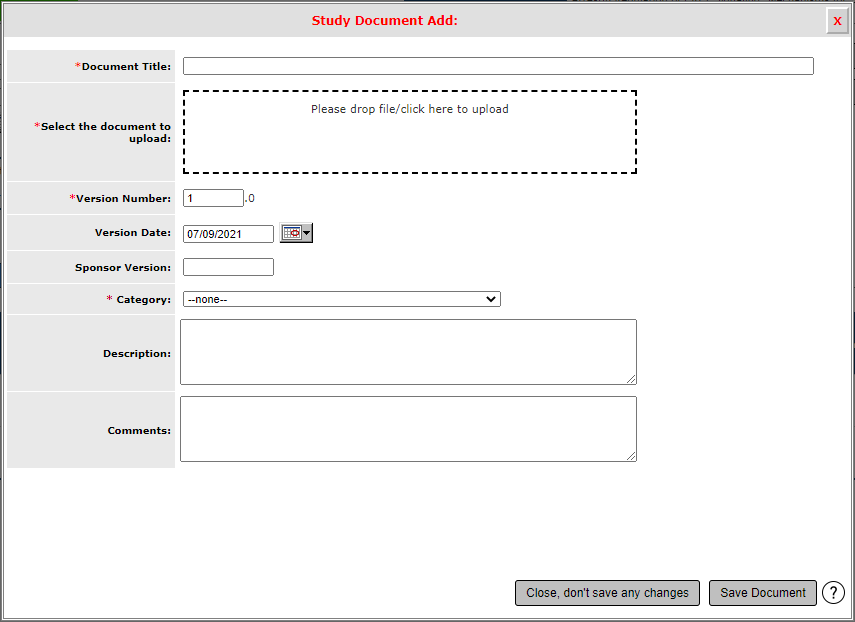855x622 pixels.
Task: Click the Version Date label
Action: pyautogui.click(x=133, y=233)
